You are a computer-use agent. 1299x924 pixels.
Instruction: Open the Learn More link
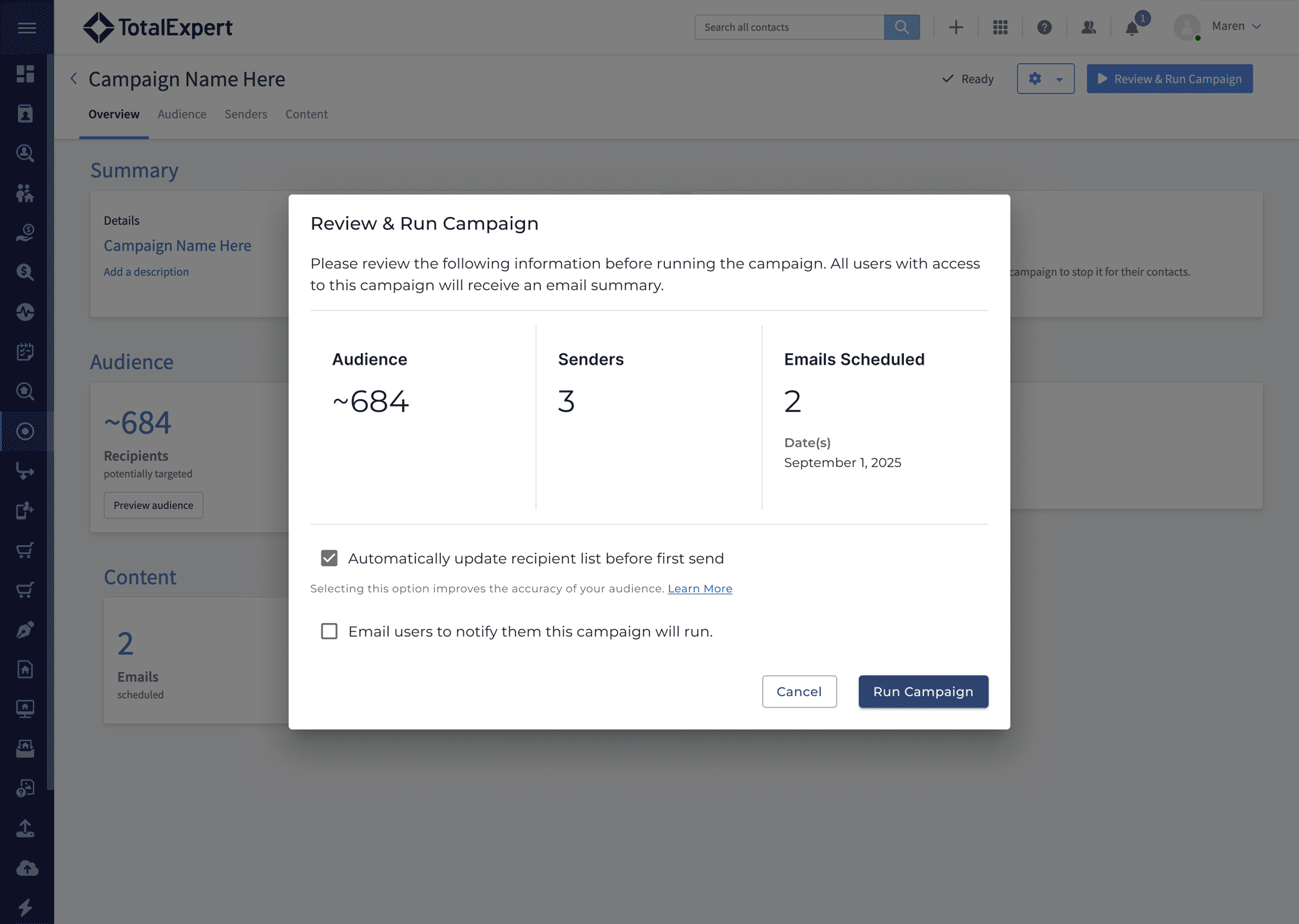coord(700,588)
